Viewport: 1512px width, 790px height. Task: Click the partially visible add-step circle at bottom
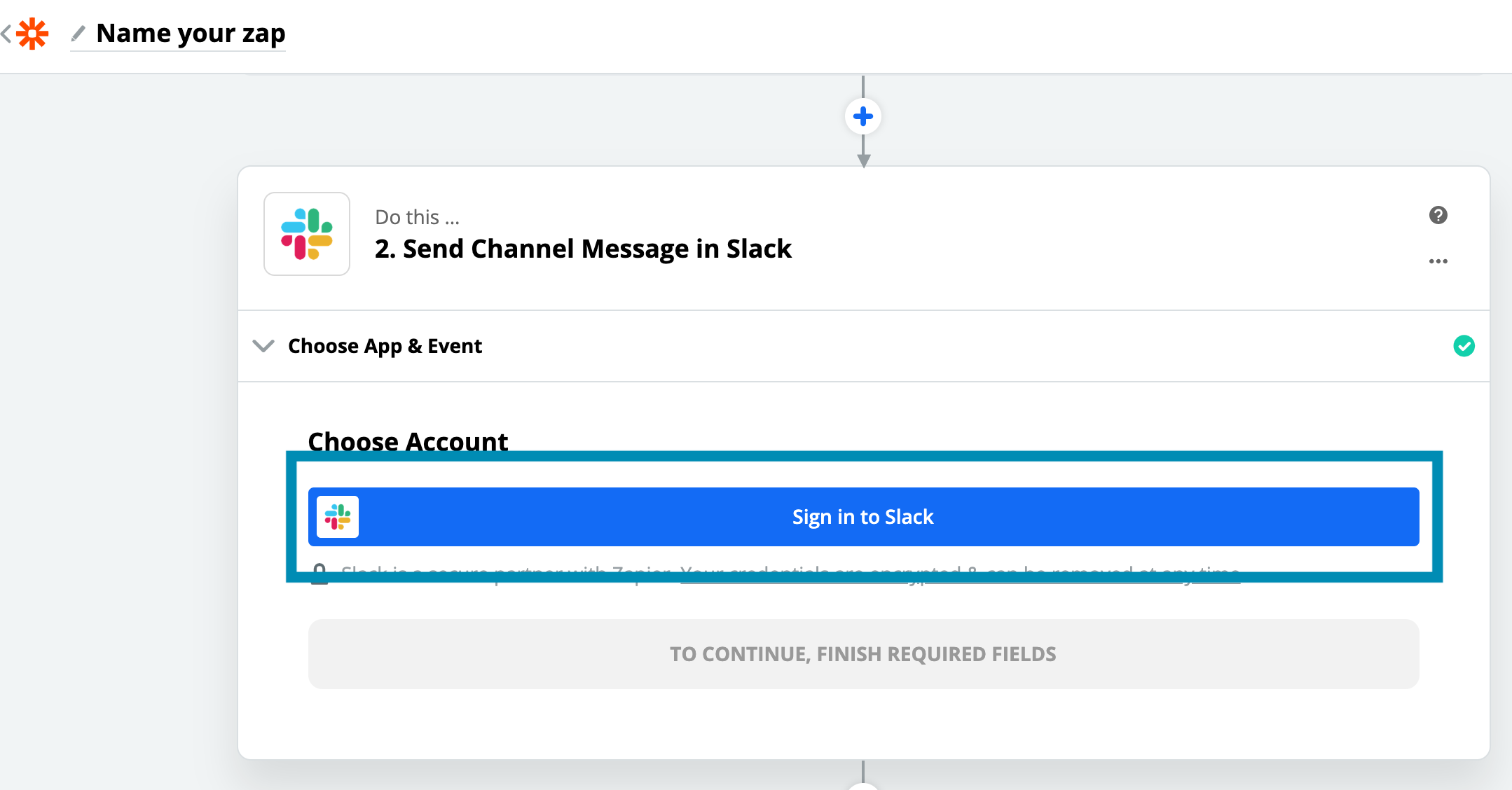[x=863, y=786]
